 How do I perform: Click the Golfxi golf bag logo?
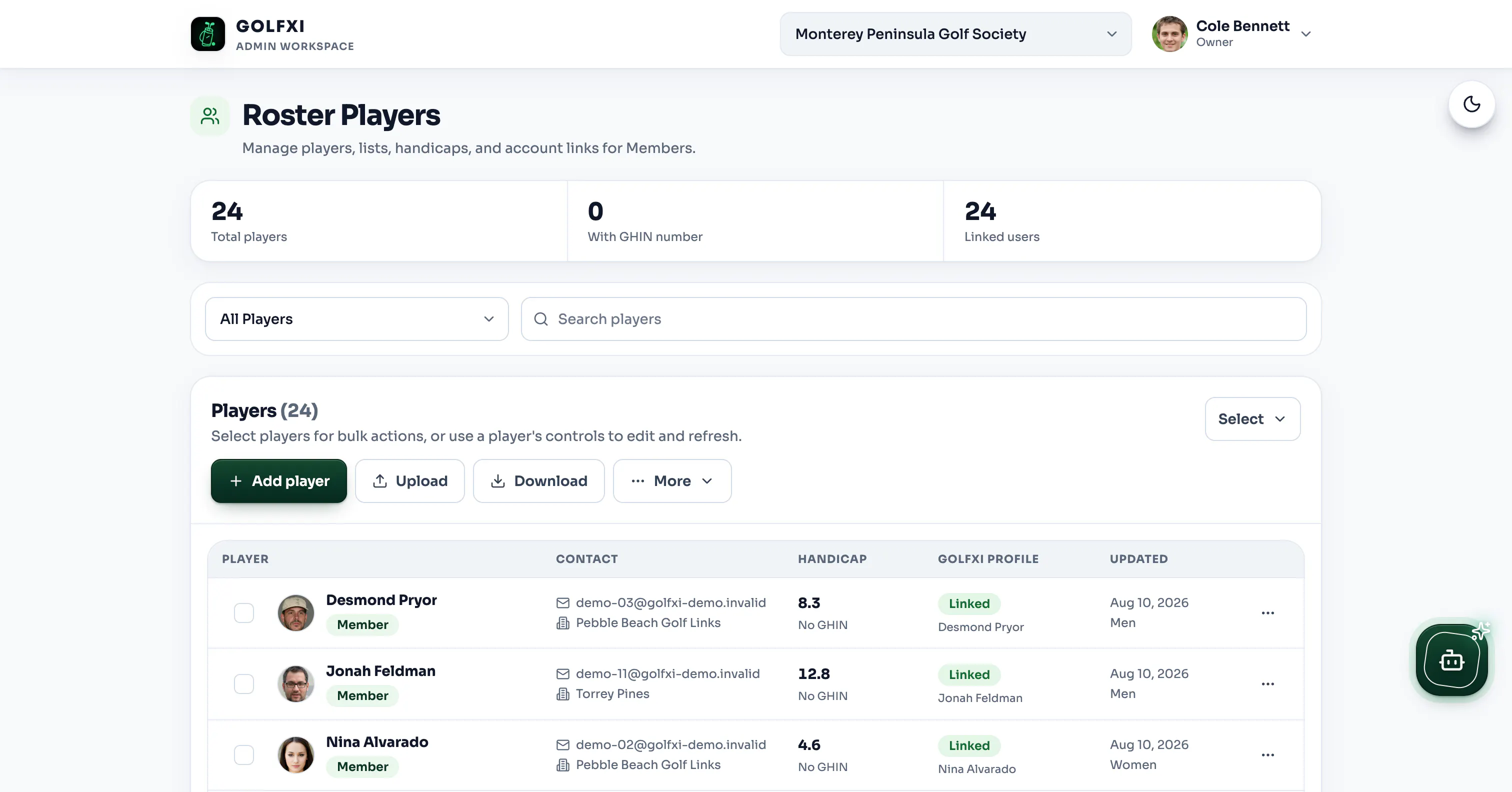208,34
